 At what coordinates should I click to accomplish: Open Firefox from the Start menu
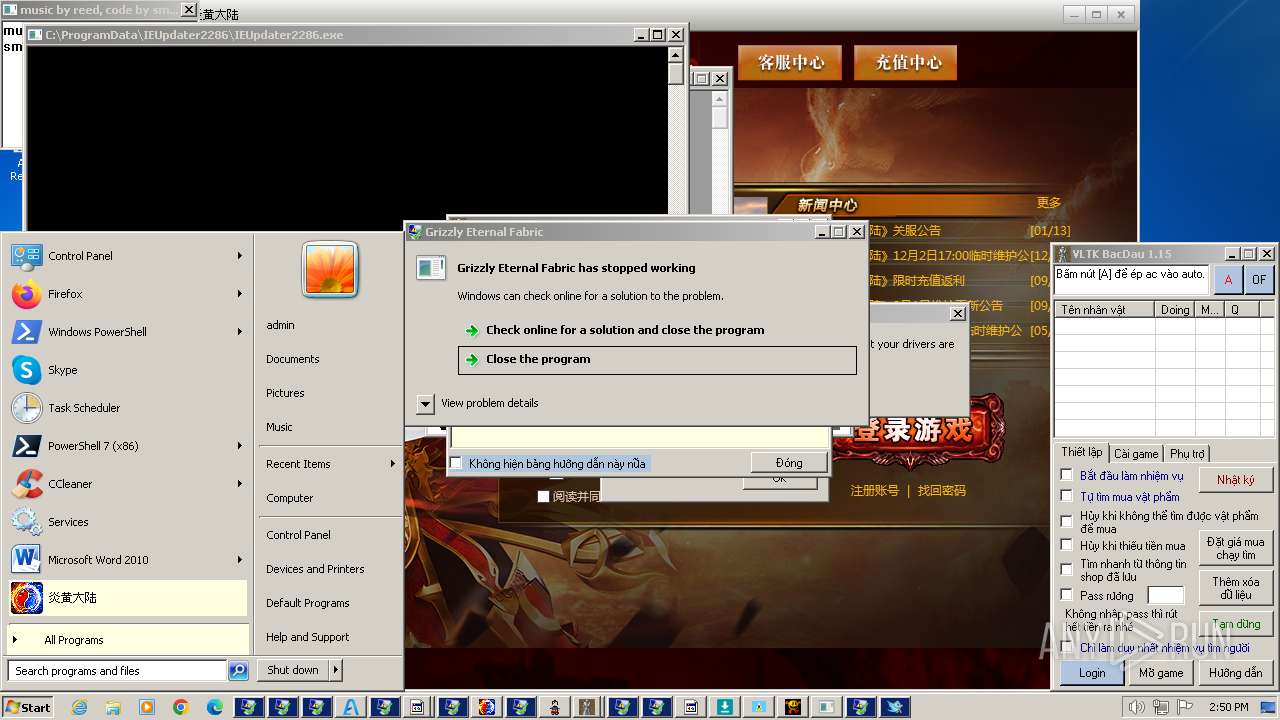tap(65, 294)
